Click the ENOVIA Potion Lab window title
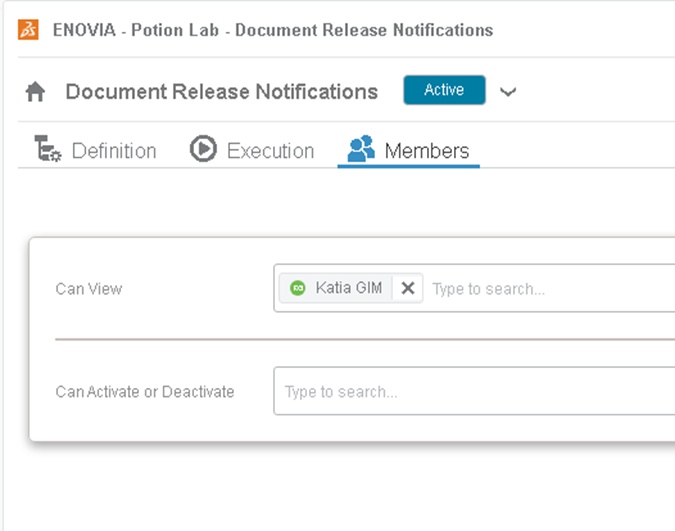This screenshot has width=675, height=531. click(x=272, y=29)
